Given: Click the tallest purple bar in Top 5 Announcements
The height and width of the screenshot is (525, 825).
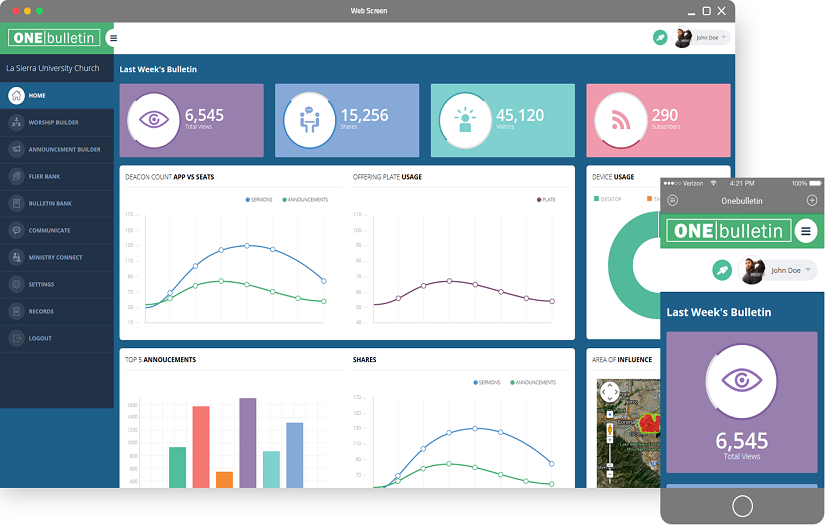Looking at the screenshot, I should pos(248,443).
